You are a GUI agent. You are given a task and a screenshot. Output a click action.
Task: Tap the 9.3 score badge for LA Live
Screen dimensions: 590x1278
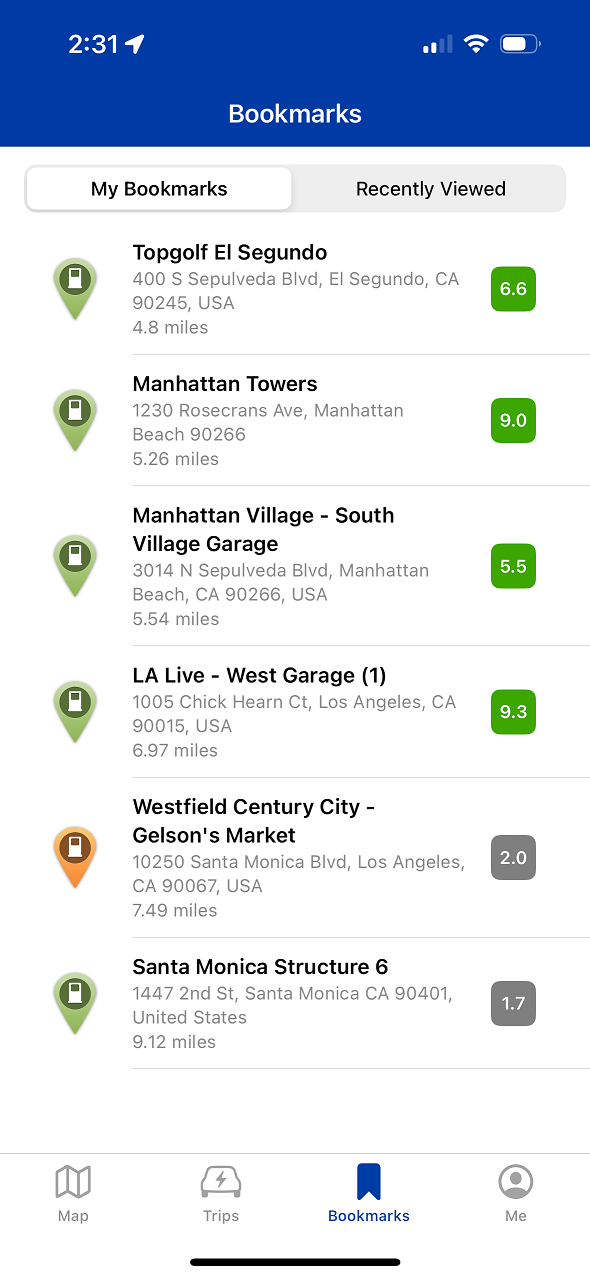tap(513, 712)
